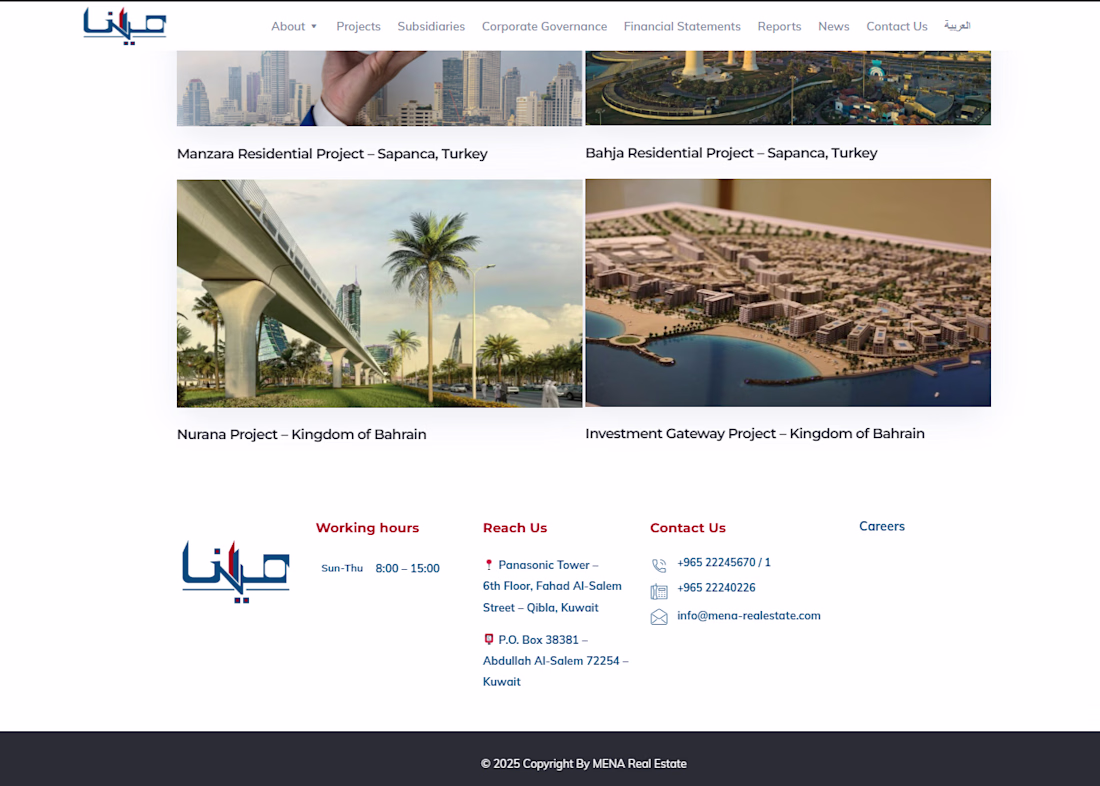
Task: Open the Careers link in the footer
Action: tap(882, 526)
